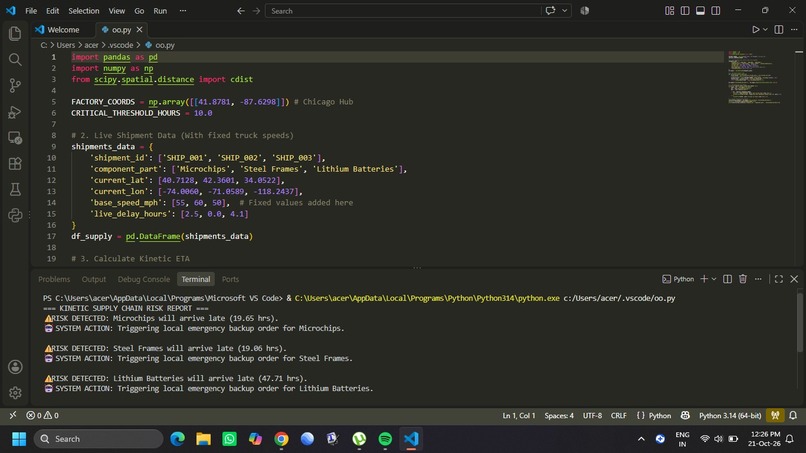The width and height of the screenshot is (806, 453).
Task: Open the Search view in activity bar
Action: (15, 60)
